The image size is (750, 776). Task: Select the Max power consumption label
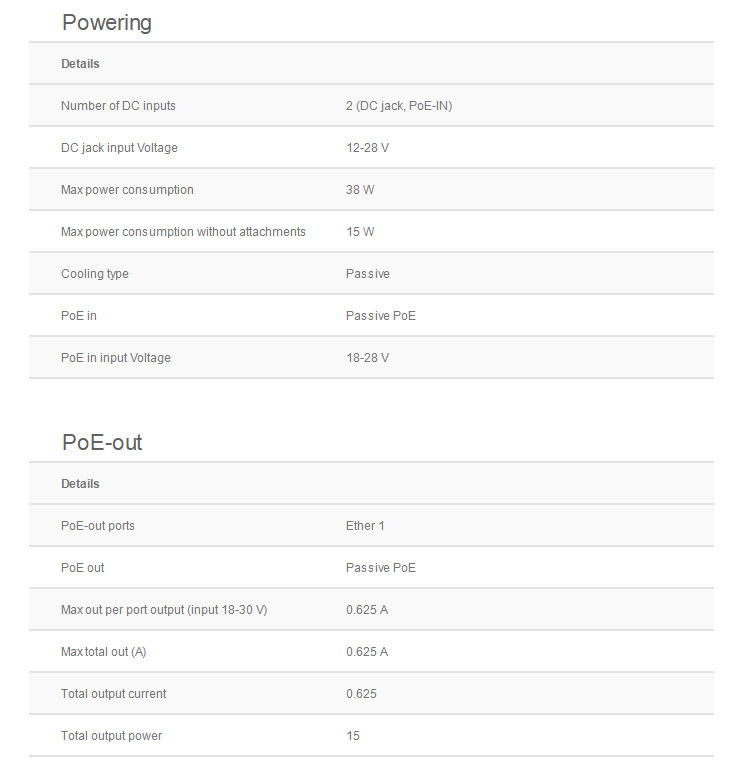[x=127, y=190]
